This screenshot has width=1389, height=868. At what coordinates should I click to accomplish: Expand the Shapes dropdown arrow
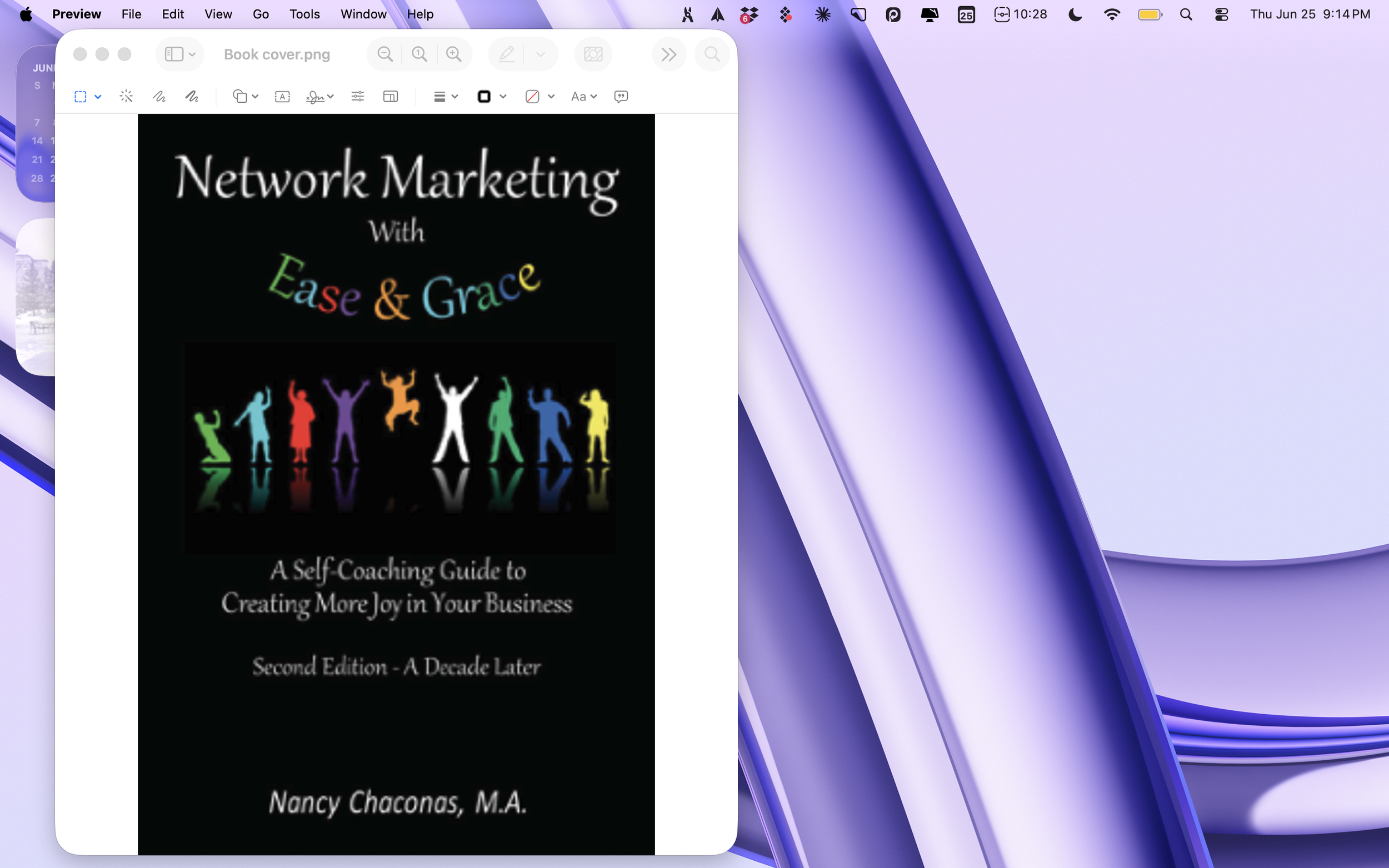256,97
